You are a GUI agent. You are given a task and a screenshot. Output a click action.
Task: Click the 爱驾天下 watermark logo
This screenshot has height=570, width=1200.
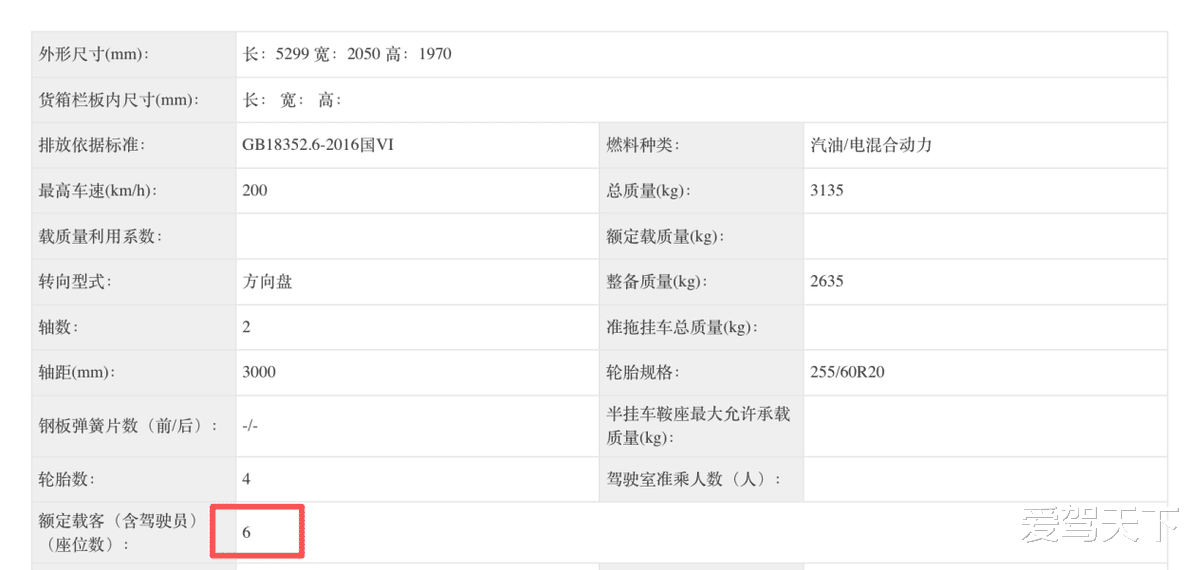(x=1098, y=524)
